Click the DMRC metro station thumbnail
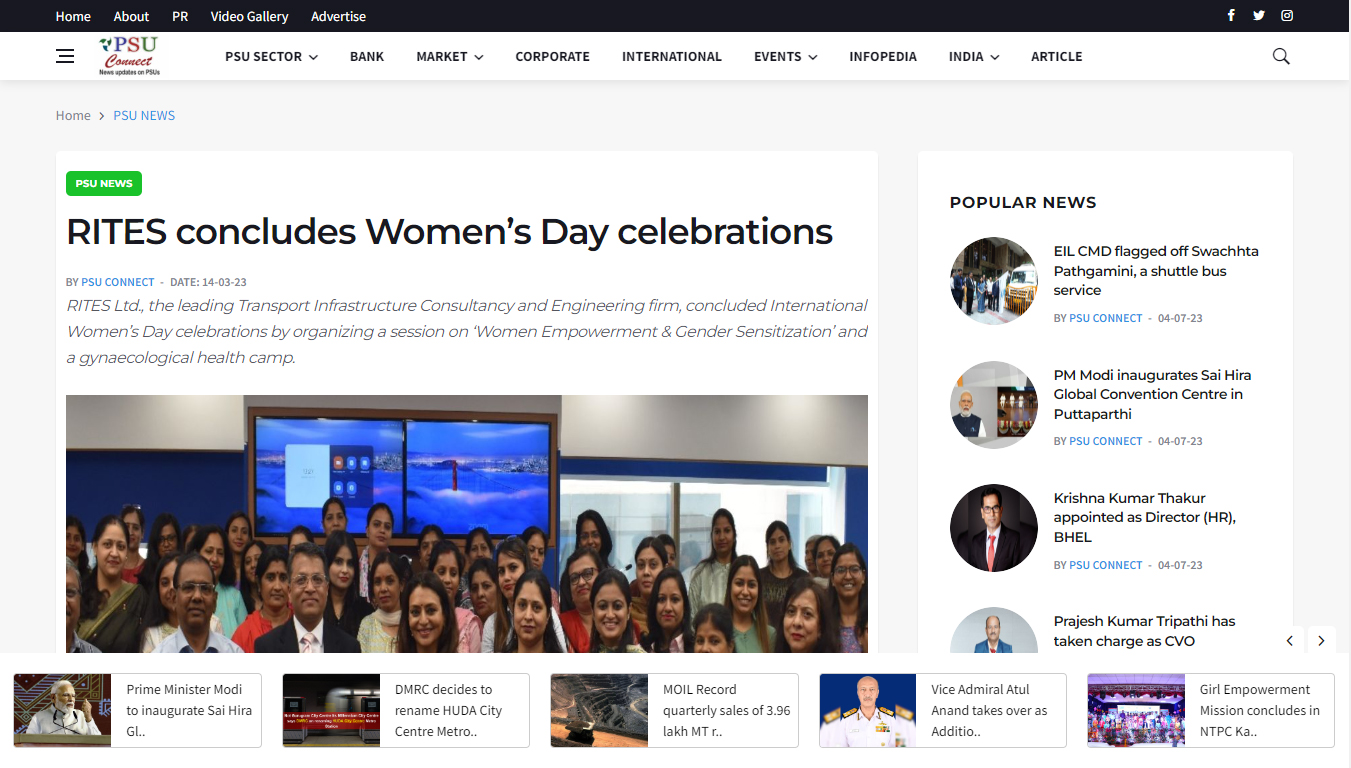Screen dimensions: 1351x768 pos(331,710)
